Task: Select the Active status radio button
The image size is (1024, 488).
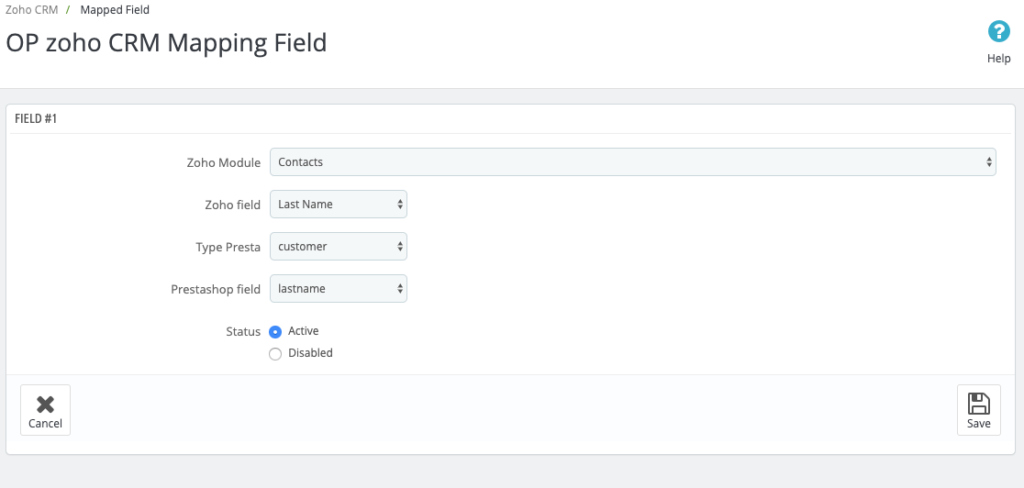Action: click(x=275, y=332)
